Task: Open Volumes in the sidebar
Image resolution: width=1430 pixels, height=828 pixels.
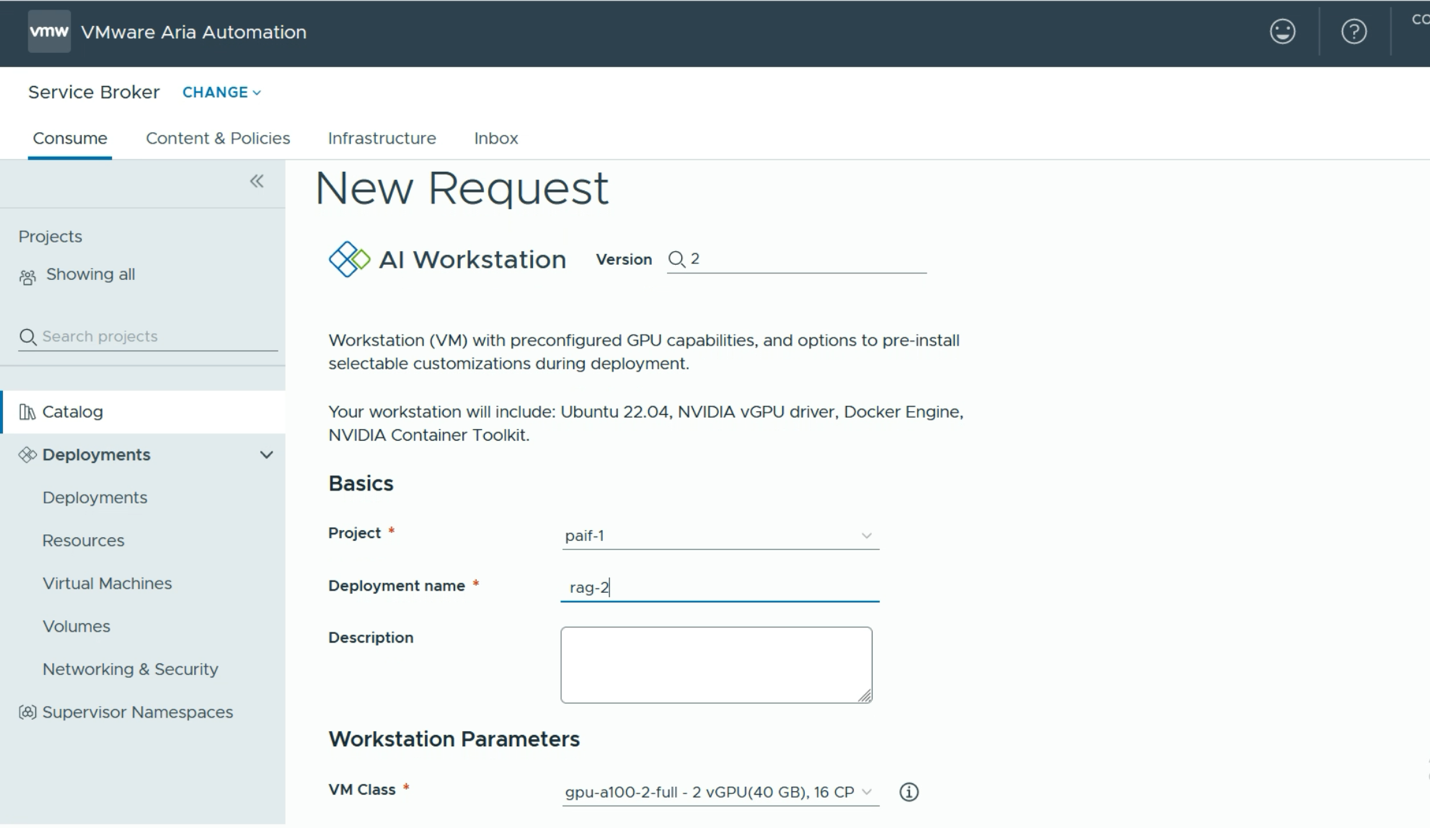Action: [76, 627]
